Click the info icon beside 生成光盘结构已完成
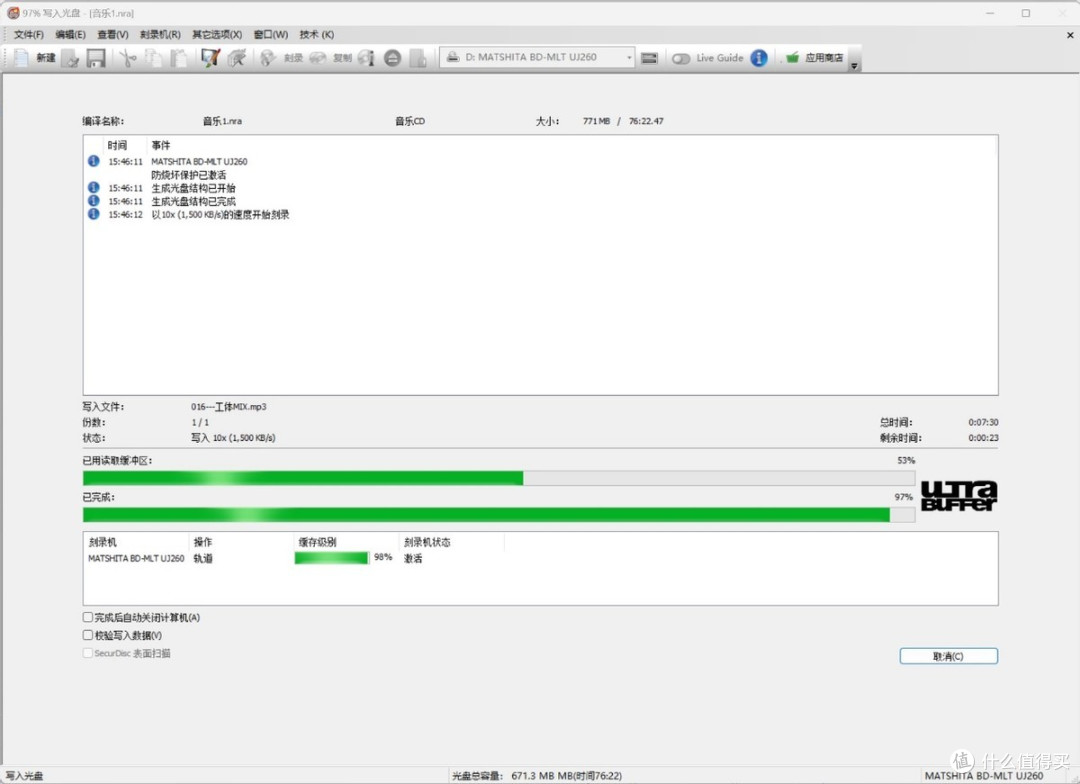The image size is (1080, 784). tap(94, 200)
